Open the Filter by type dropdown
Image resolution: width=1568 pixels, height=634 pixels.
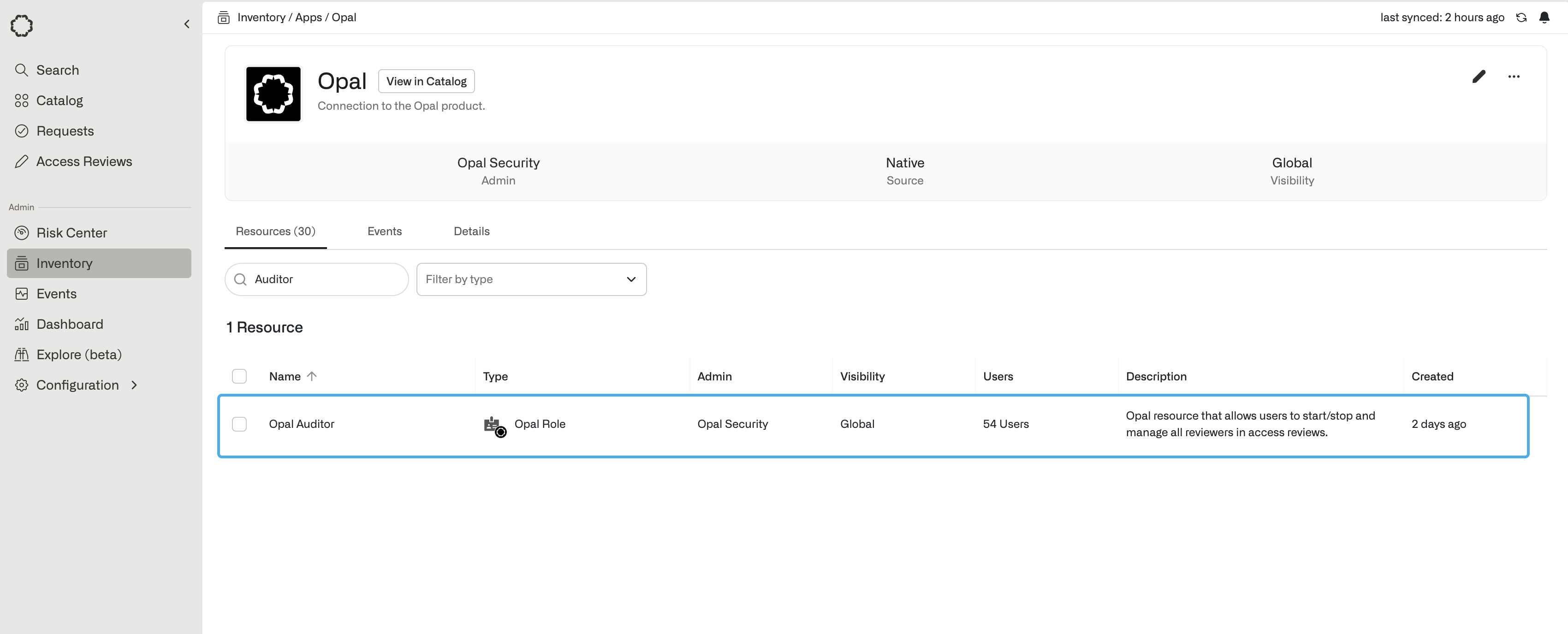point(531,279)
